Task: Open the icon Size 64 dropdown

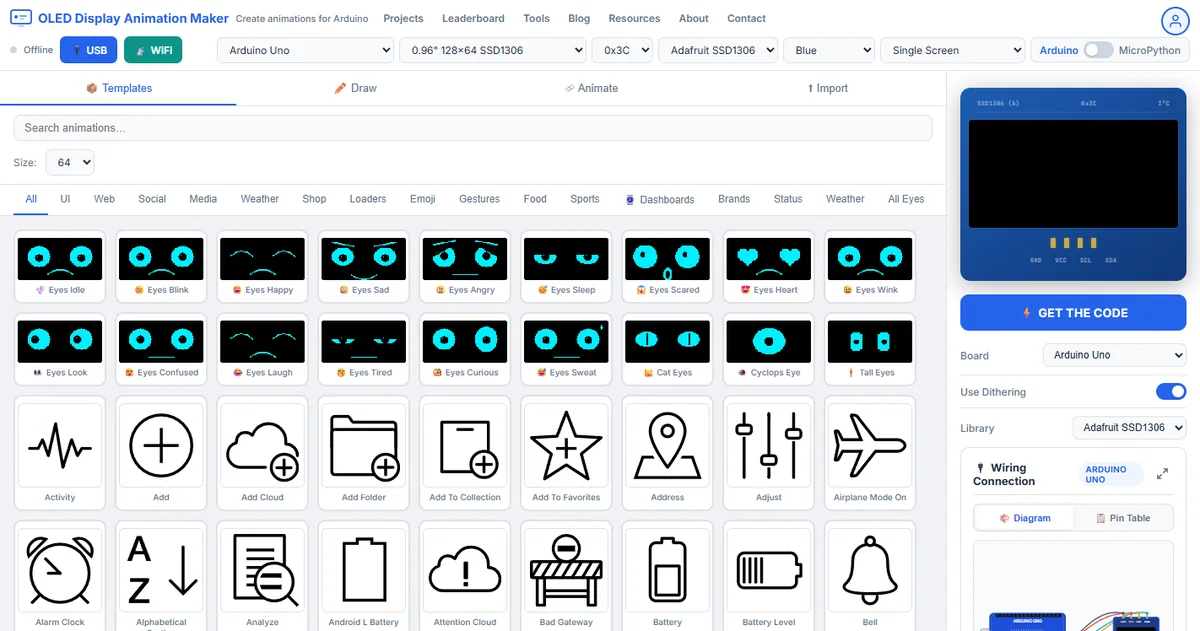Action: [70, 162]
